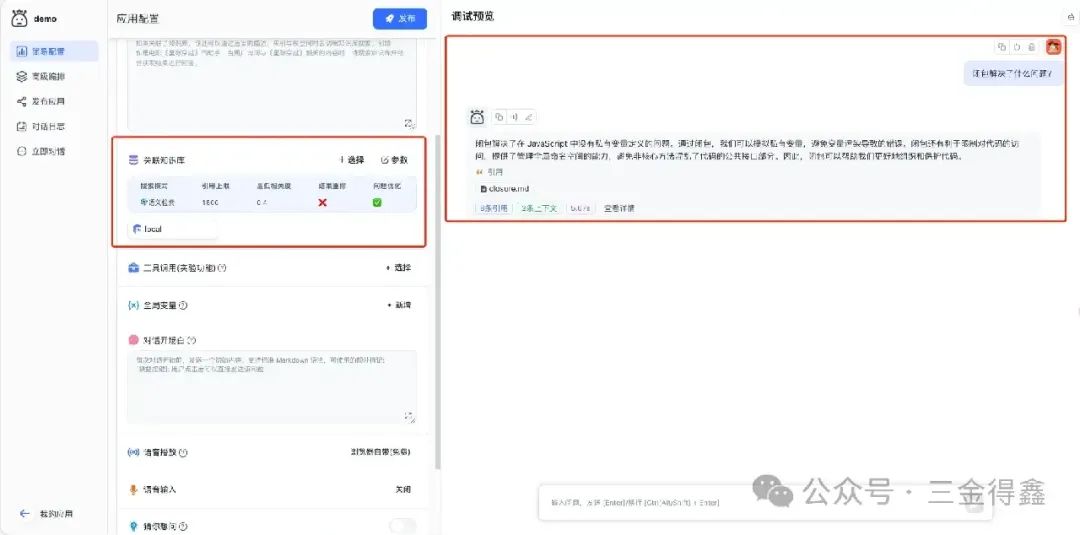
Task: Click the bot avatar in chat
Action: pyautogui.click(x=477, y=117)
